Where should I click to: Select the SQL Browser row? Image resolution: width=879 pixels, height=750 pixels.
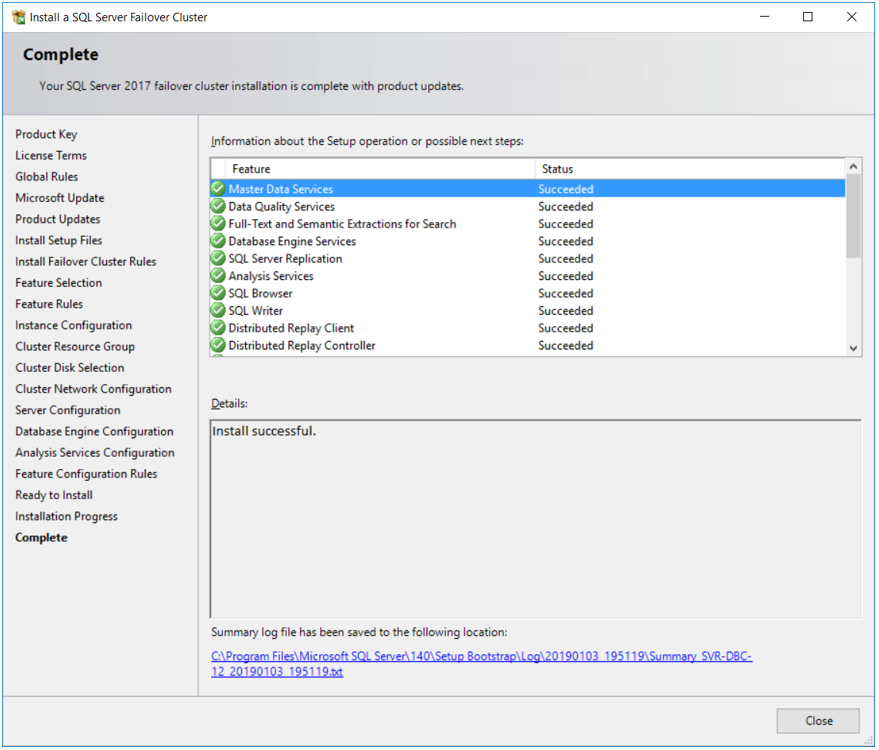tap(528, 293)
